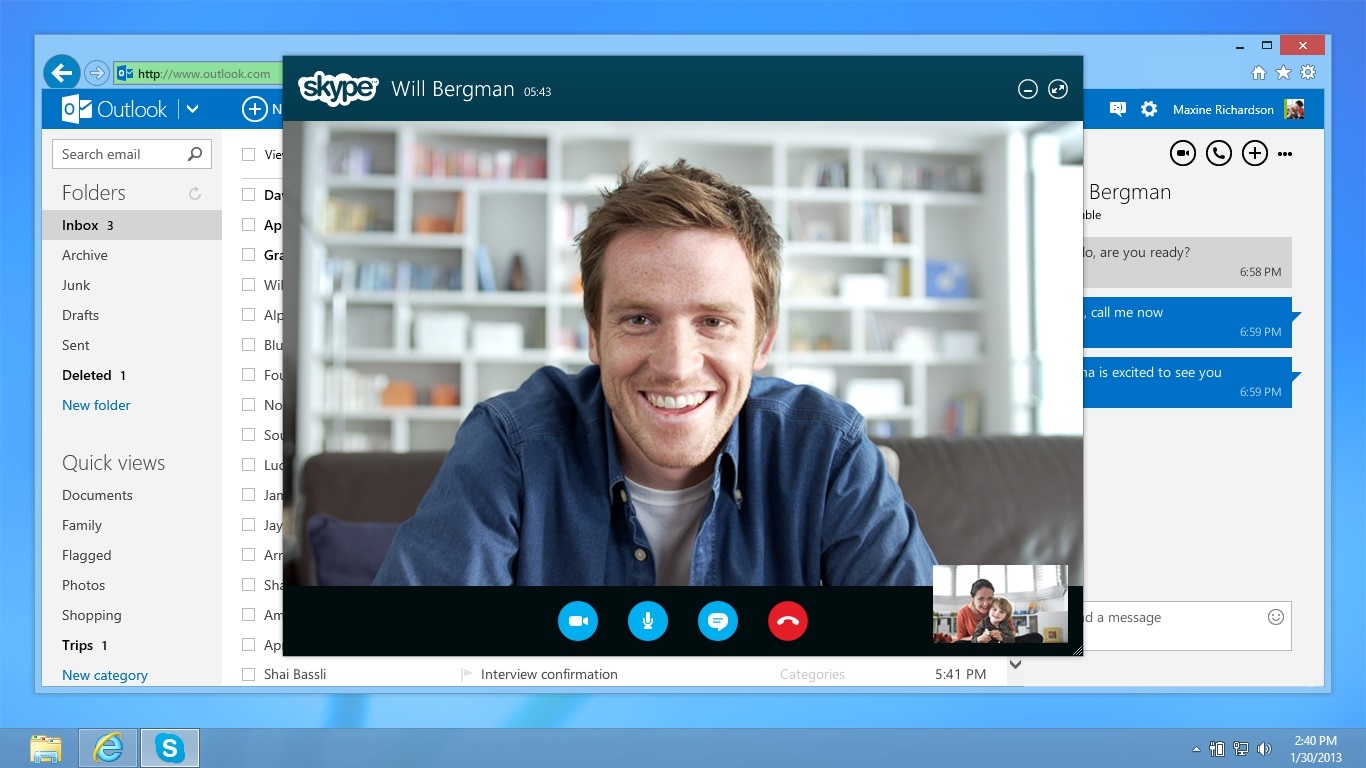Click the browser address bar

[x=198, y=73]
